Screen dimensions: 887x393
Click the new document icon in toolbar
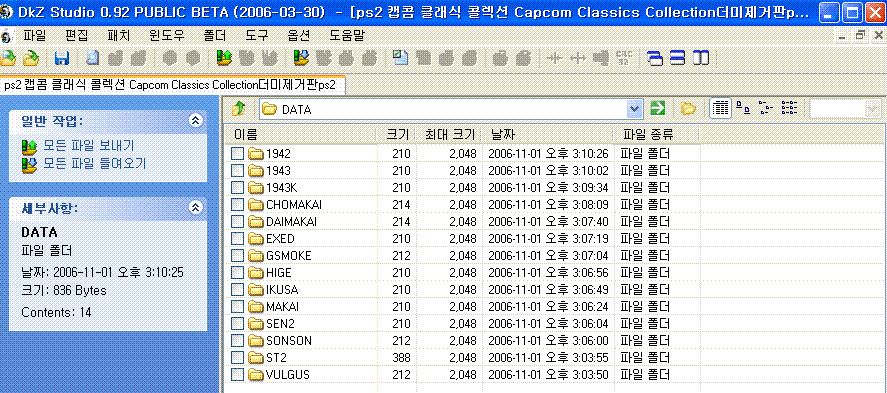401,58
